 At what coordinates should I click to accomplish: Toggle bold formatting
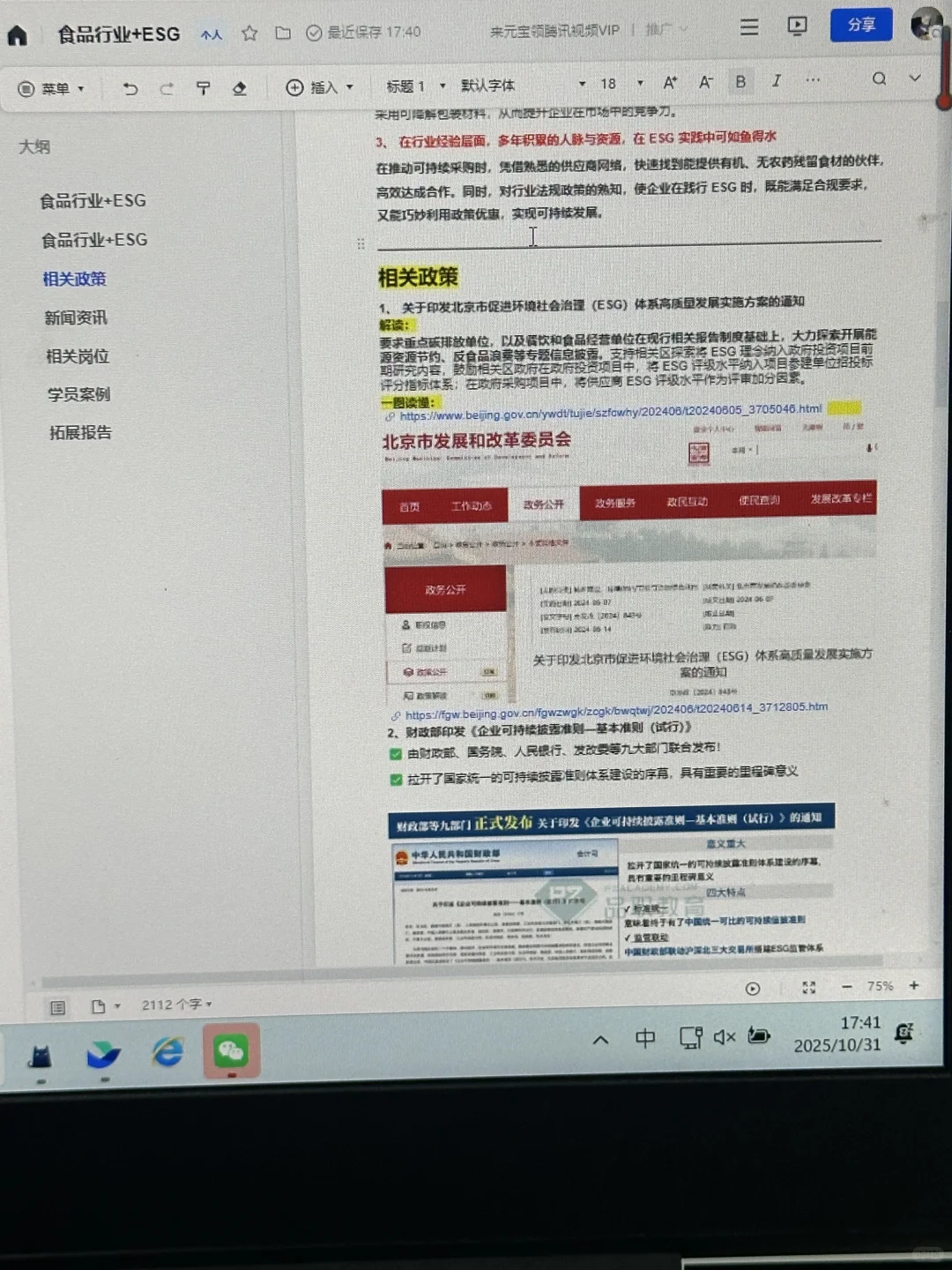pos(740,81)
